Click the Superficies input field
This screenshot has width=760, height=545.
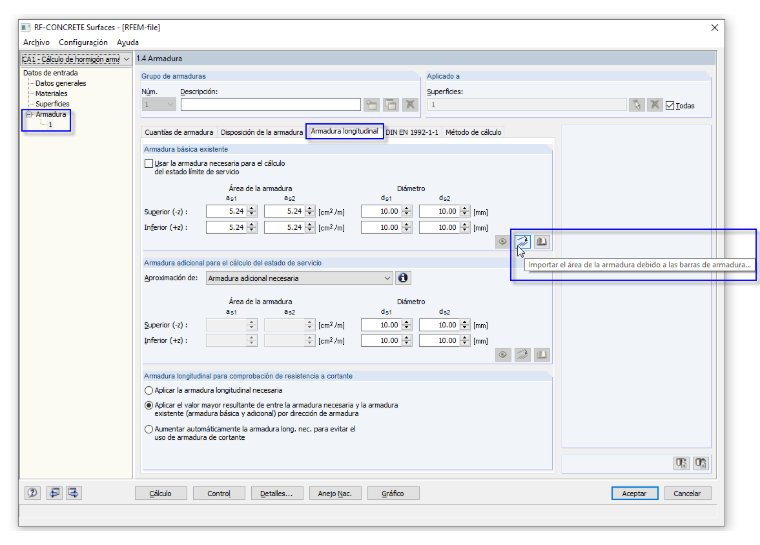pos(526,104)
